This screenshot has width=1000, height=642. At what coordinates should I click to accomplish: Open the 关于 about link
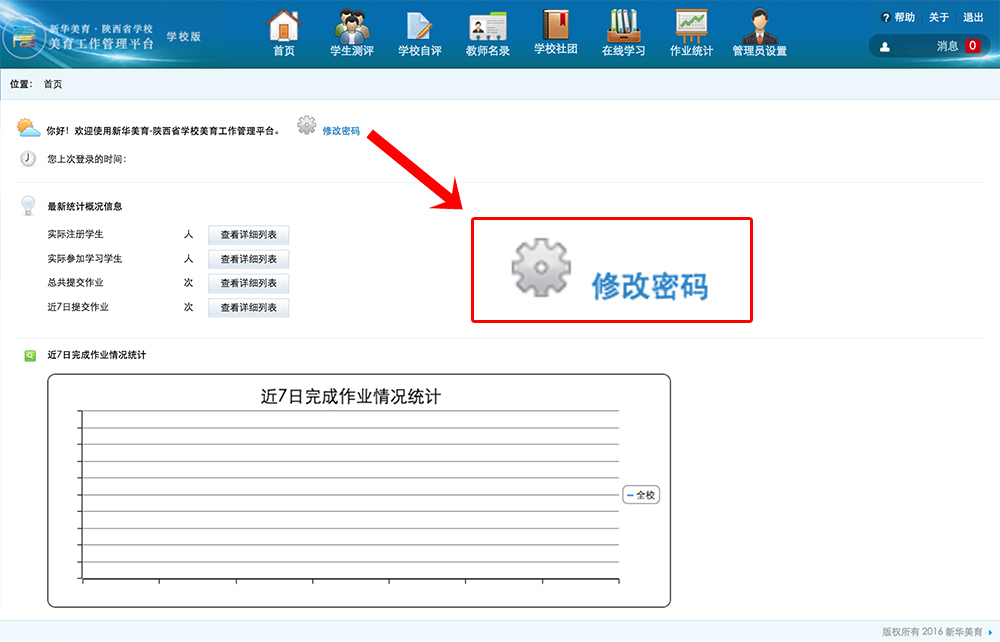pyautogui.click(x=939, y=17)
